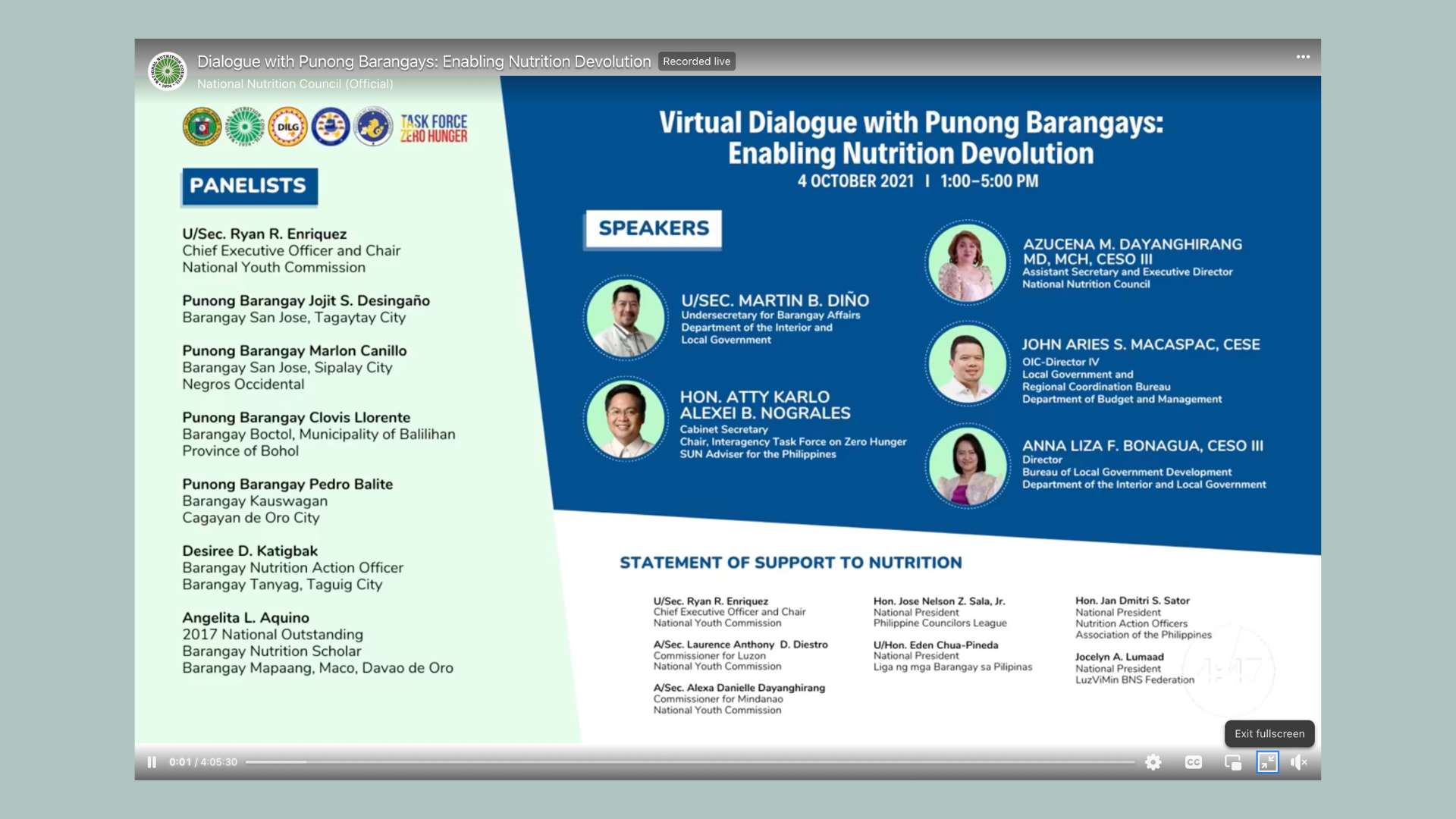Click the National Nutrition Council page avatar
The width and height of the screenshot is (1456, 819).
[x=167, y=71]
